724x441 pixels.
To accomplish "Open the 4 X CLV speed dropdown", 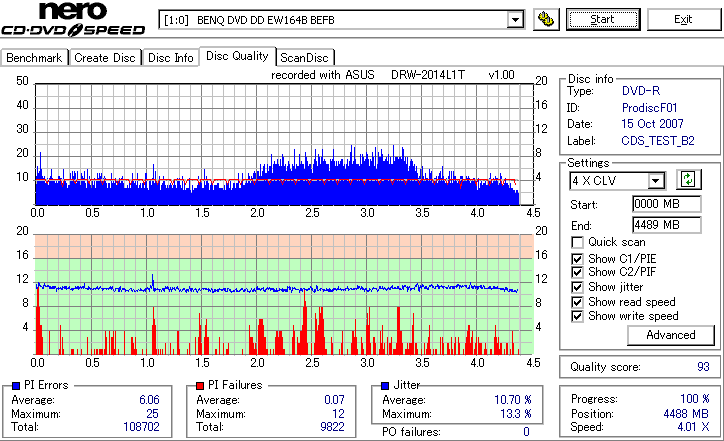I will [x=655, y=181].
